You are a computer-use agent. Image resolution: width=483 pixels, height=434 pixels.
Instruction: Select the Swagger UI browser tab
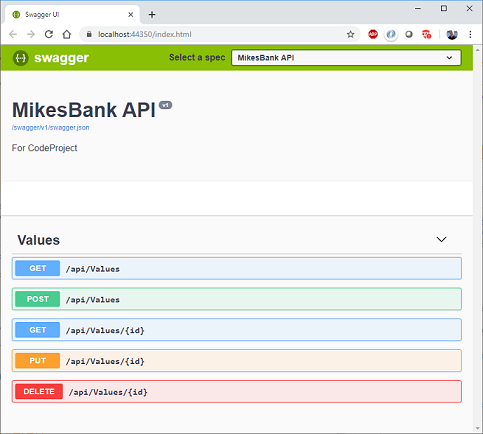pos(72,15)
